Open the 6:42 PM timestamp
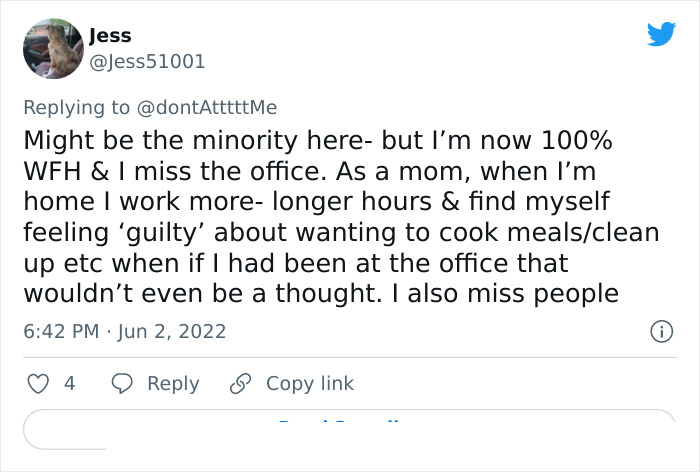The width and height of the screenshot is (700, 472). (62, 330)
